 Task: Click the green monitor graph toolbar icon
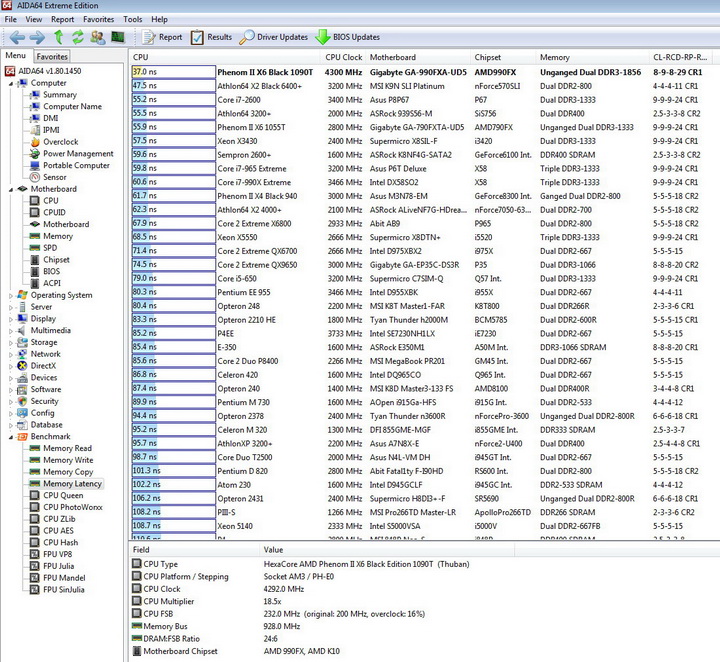pyautogui.click(x=118, y=37)
